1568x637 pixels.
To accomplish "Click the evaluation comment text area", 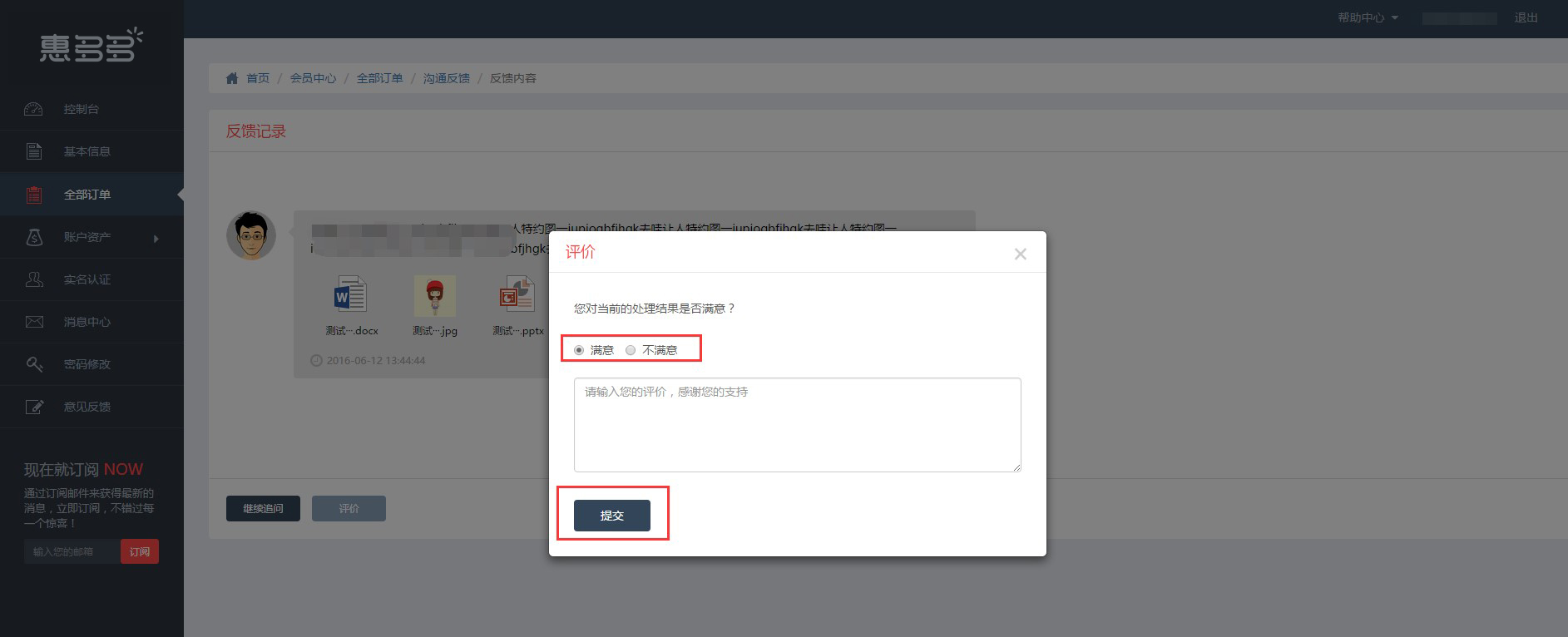I will click(x=797, y=424).
